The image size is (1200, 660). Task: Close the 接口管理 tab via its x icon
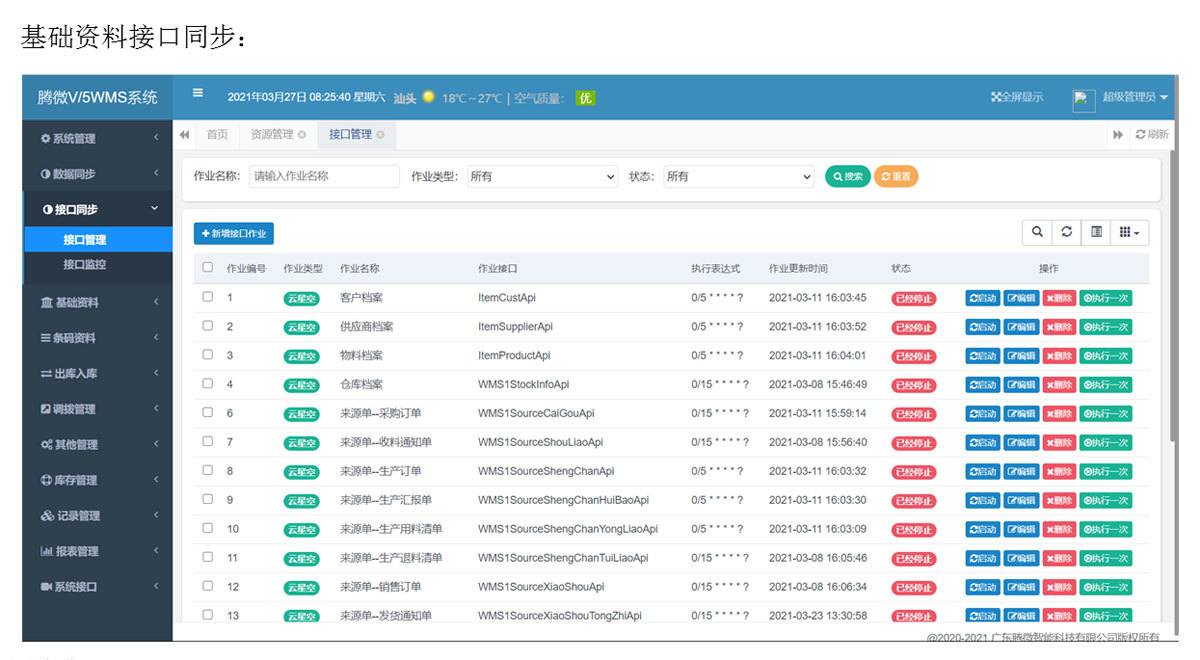click(380, 135)
